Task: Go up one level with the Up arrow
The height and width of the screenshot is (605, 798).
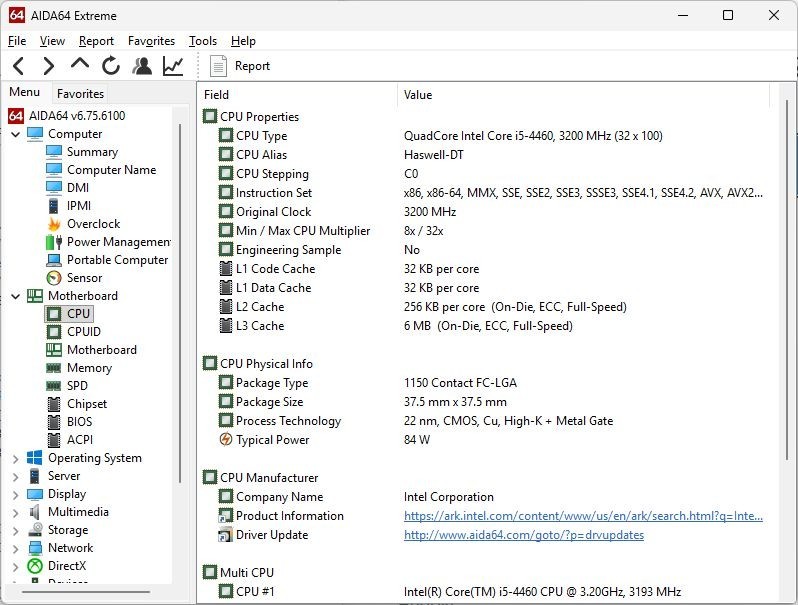Action: 80,64
